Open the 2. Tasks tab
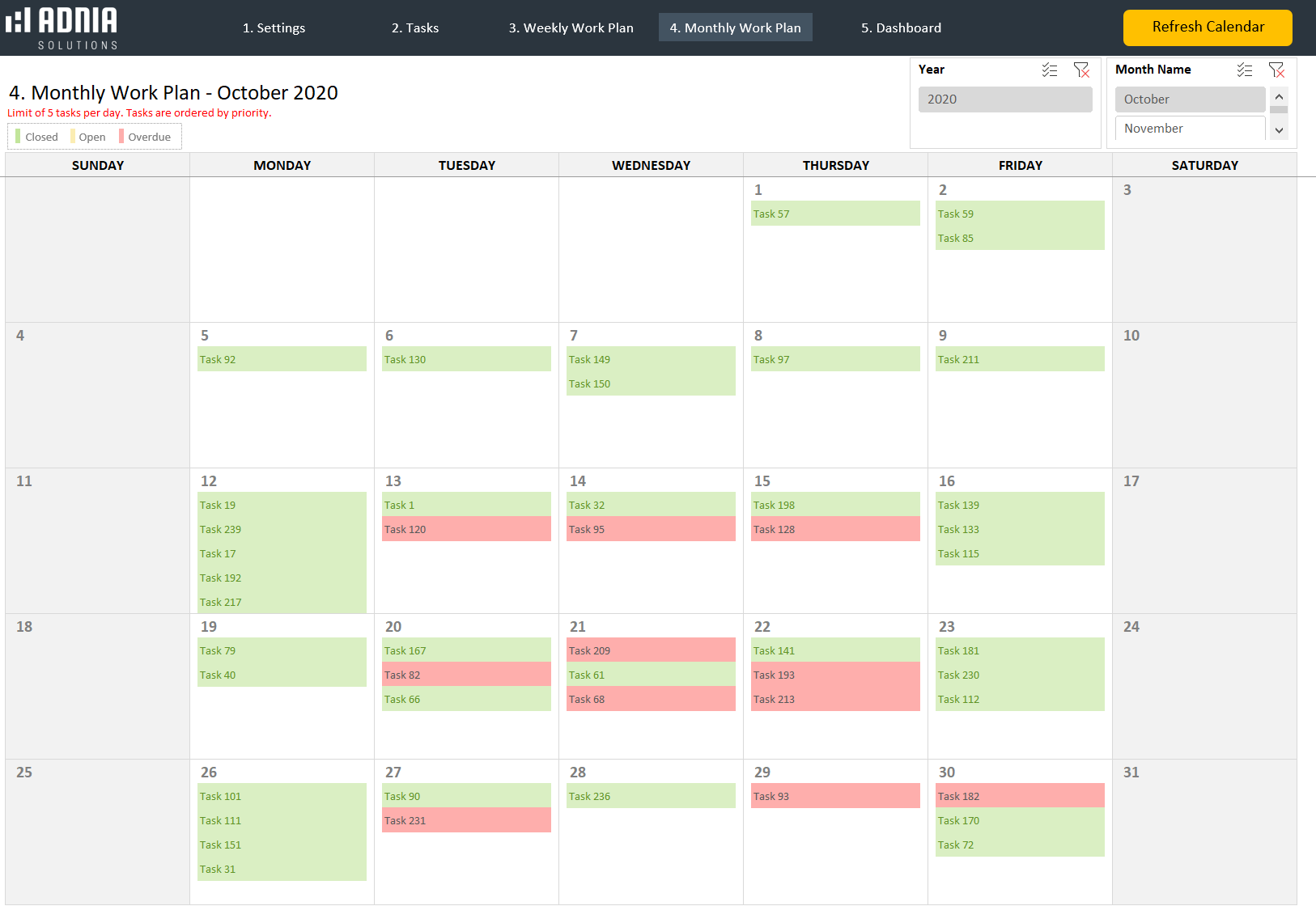Viewport: 1316px width, 906px height. 414,28
